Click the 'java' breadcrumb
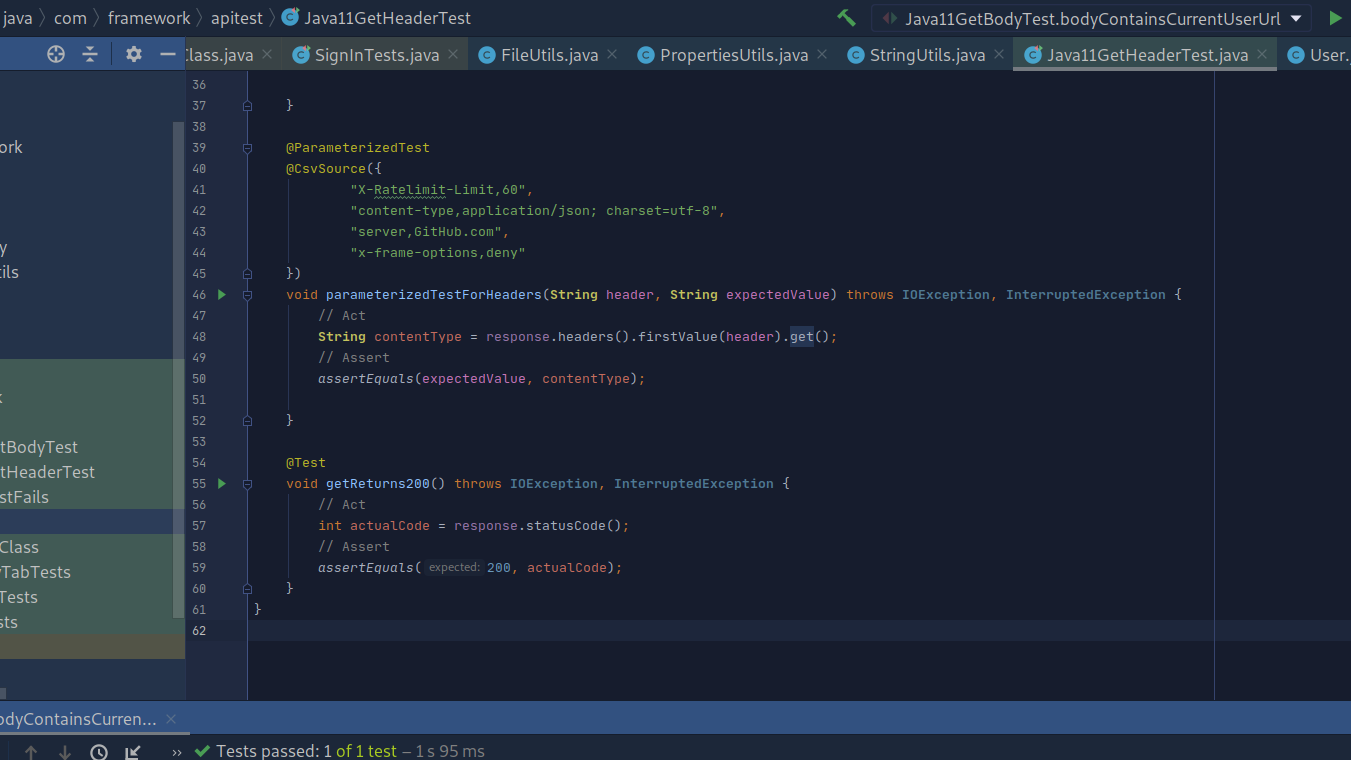 [x=17, y=18]
